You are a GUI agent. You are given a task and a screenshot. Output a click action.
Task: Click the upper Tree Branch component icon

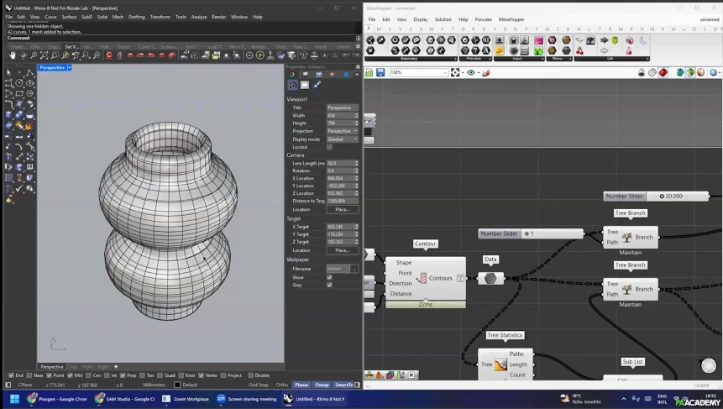628,237
